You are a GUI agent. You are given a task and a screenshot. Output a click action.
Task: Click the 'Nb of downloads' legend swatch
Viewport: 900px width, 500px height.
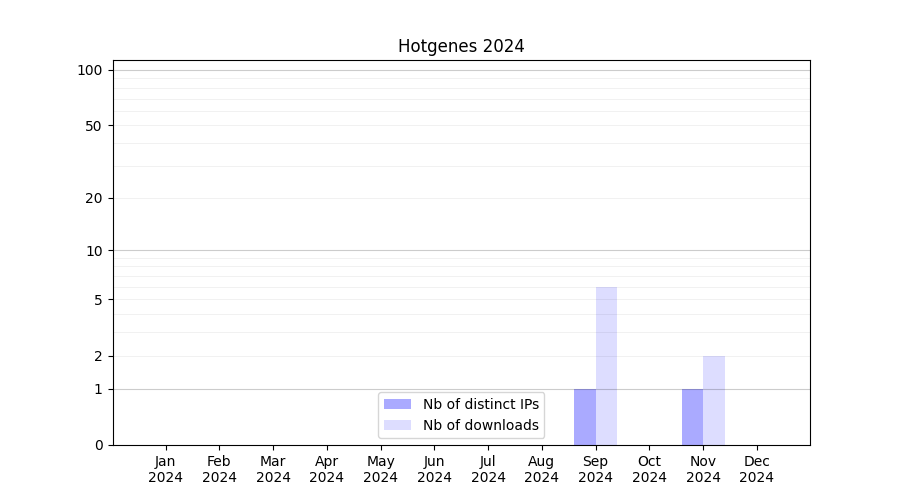point(397,425)
